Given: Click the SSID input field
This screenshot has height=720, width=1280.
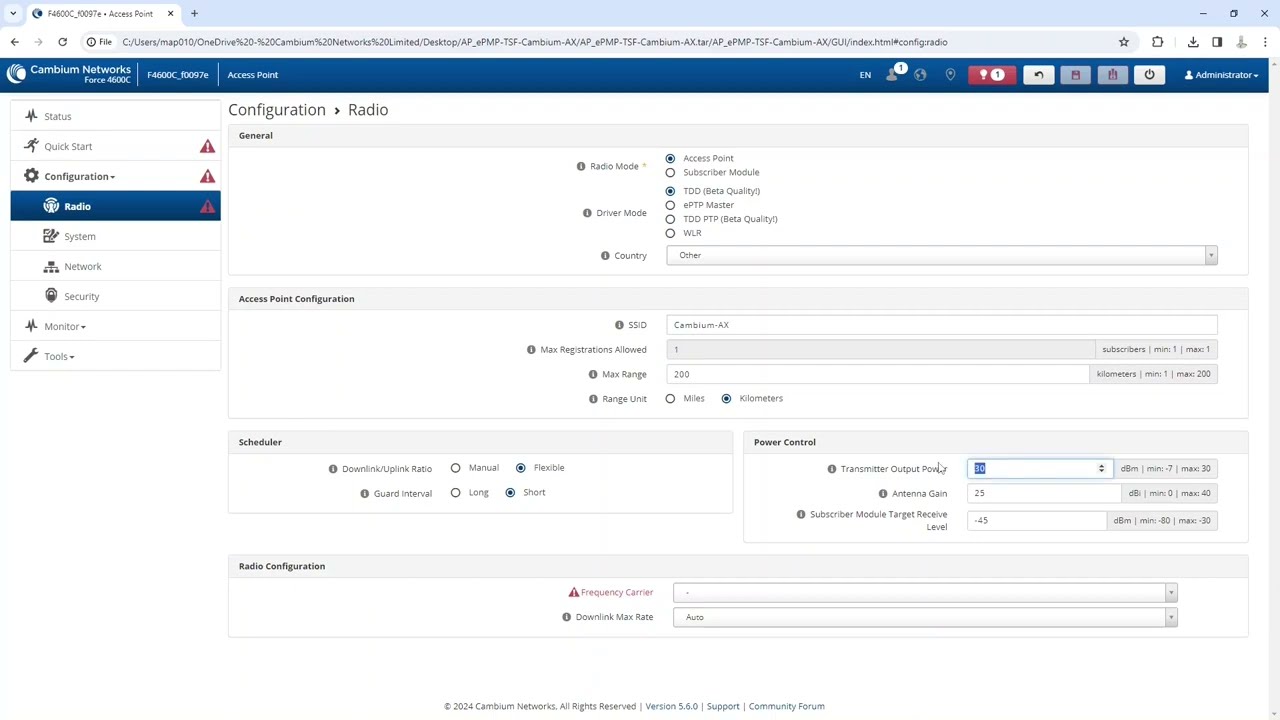Looking at the screenshot, I should [x=942, y=325].
